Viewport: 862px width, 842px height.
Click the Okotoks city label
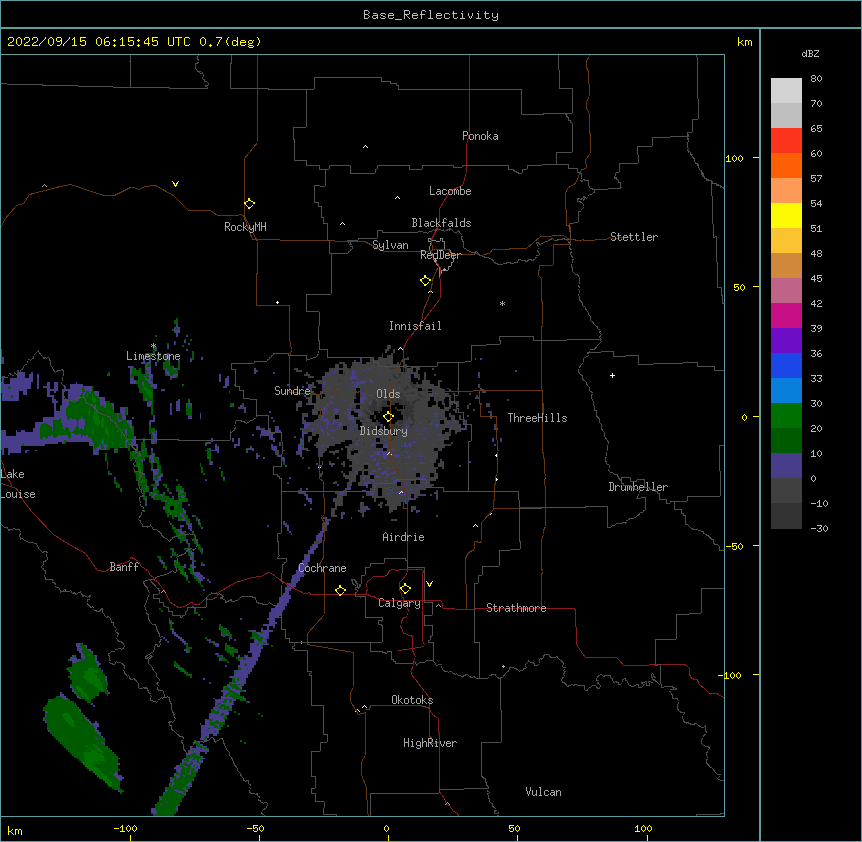[x=412, y=700]
